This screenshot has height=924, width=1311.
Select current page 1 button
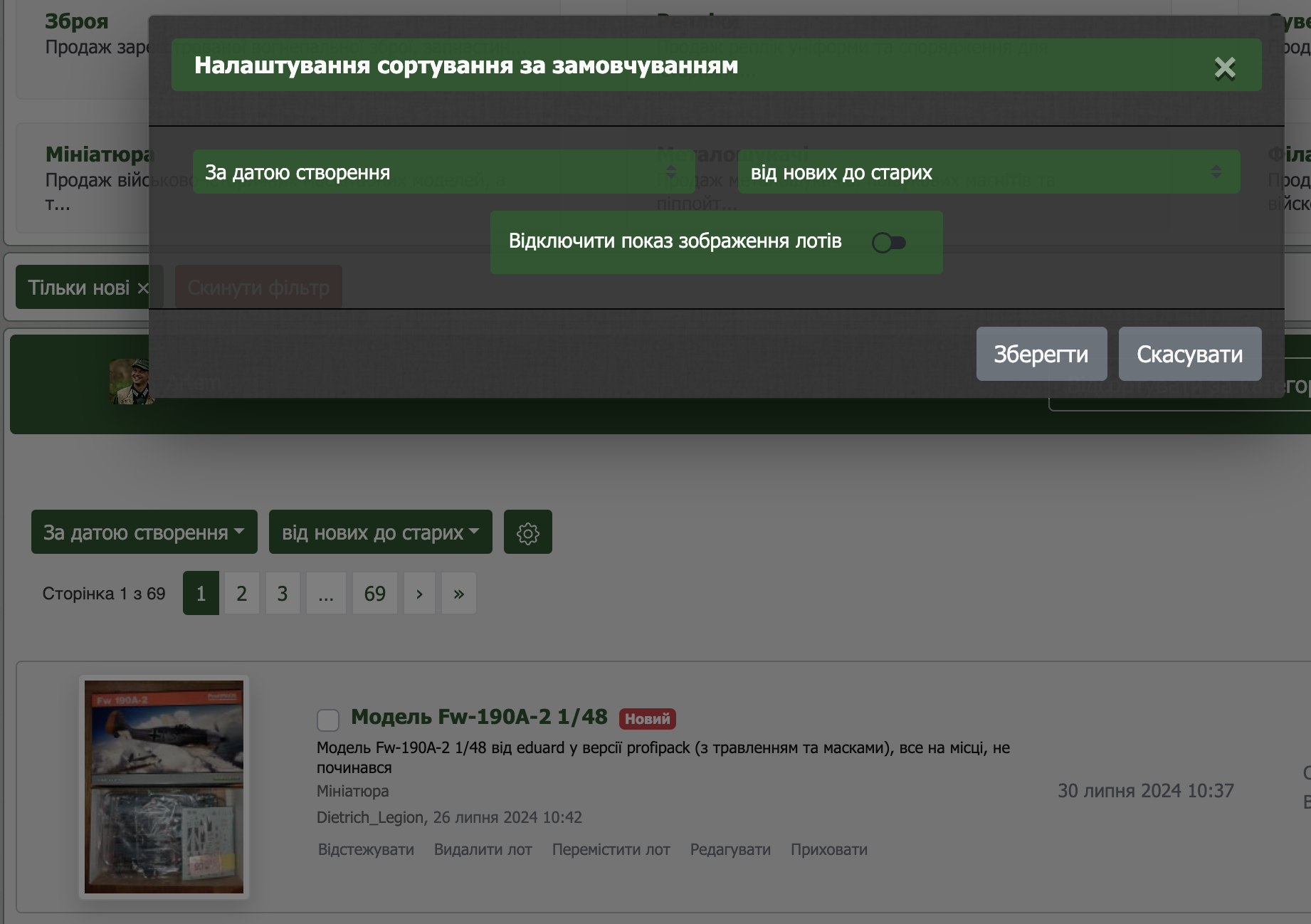[201, 593]
